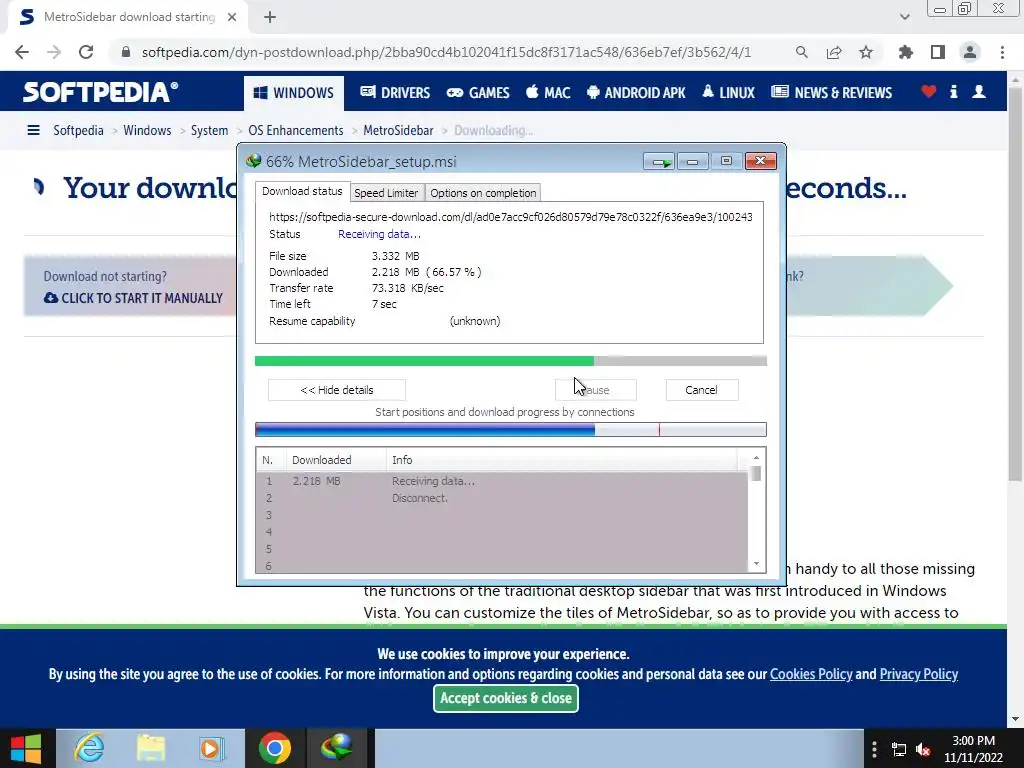Open the LINUX section
The height and width of the screenshot is (768, 1024).
728,93
